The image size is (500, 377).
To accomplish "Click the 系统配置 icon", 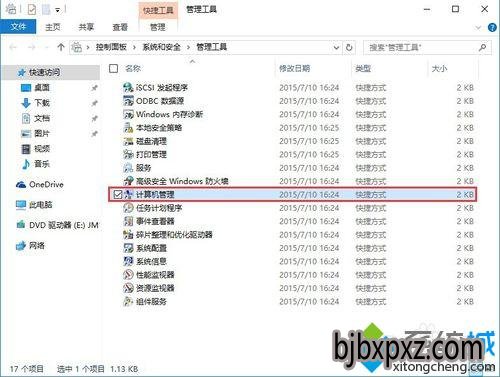I will pos(128,248).
